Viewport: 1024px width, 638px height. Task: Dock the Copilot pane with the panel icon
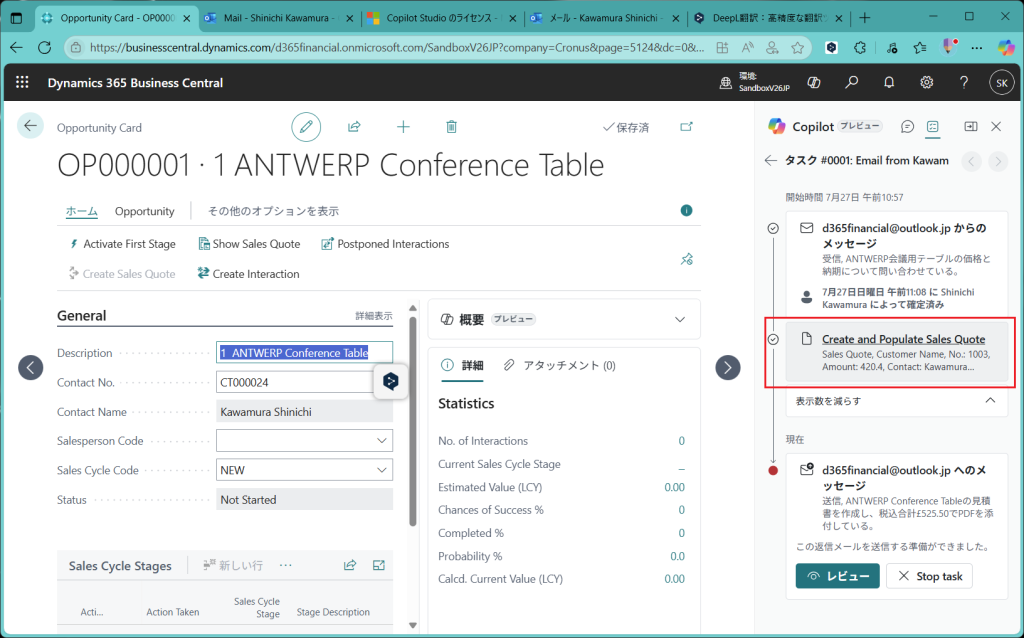[x=971, y=127]
